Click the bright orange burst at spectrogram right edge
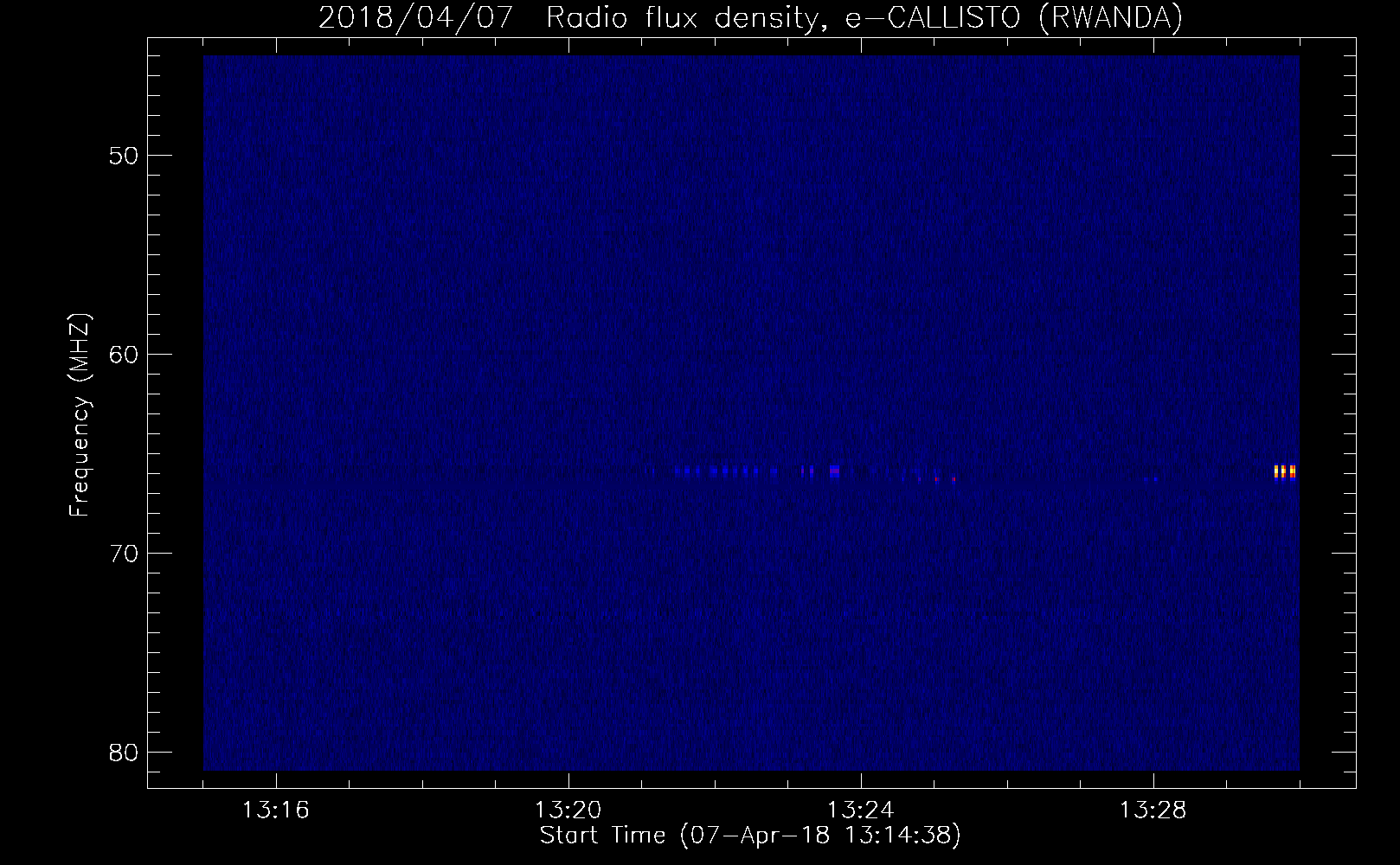1400x865 pixels. pyautogui.click(x=1285, y=471)
